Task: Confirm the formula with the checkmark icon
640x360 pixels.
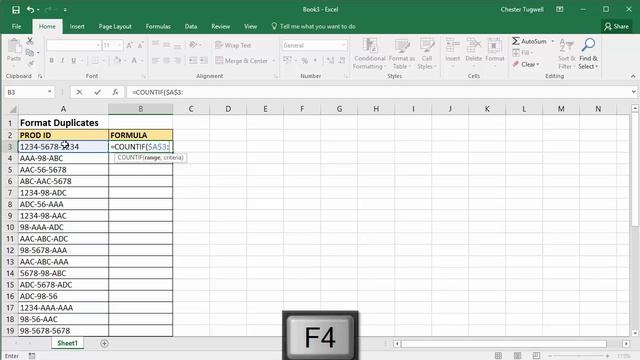Action: tap(97, 92)
